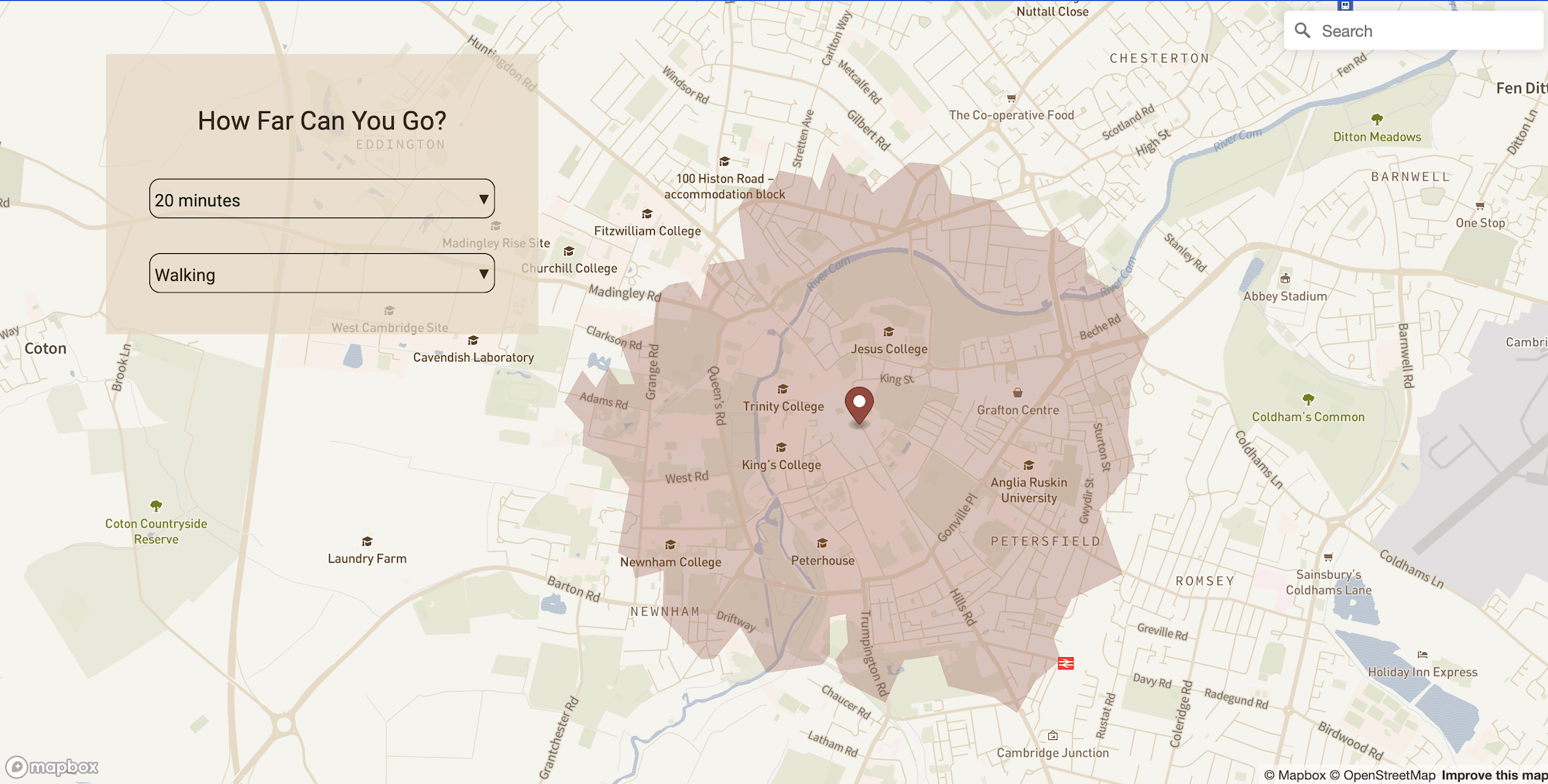Open the Walking transport mode dropdown
The image size is (1548, 784).
coord(322,273)
